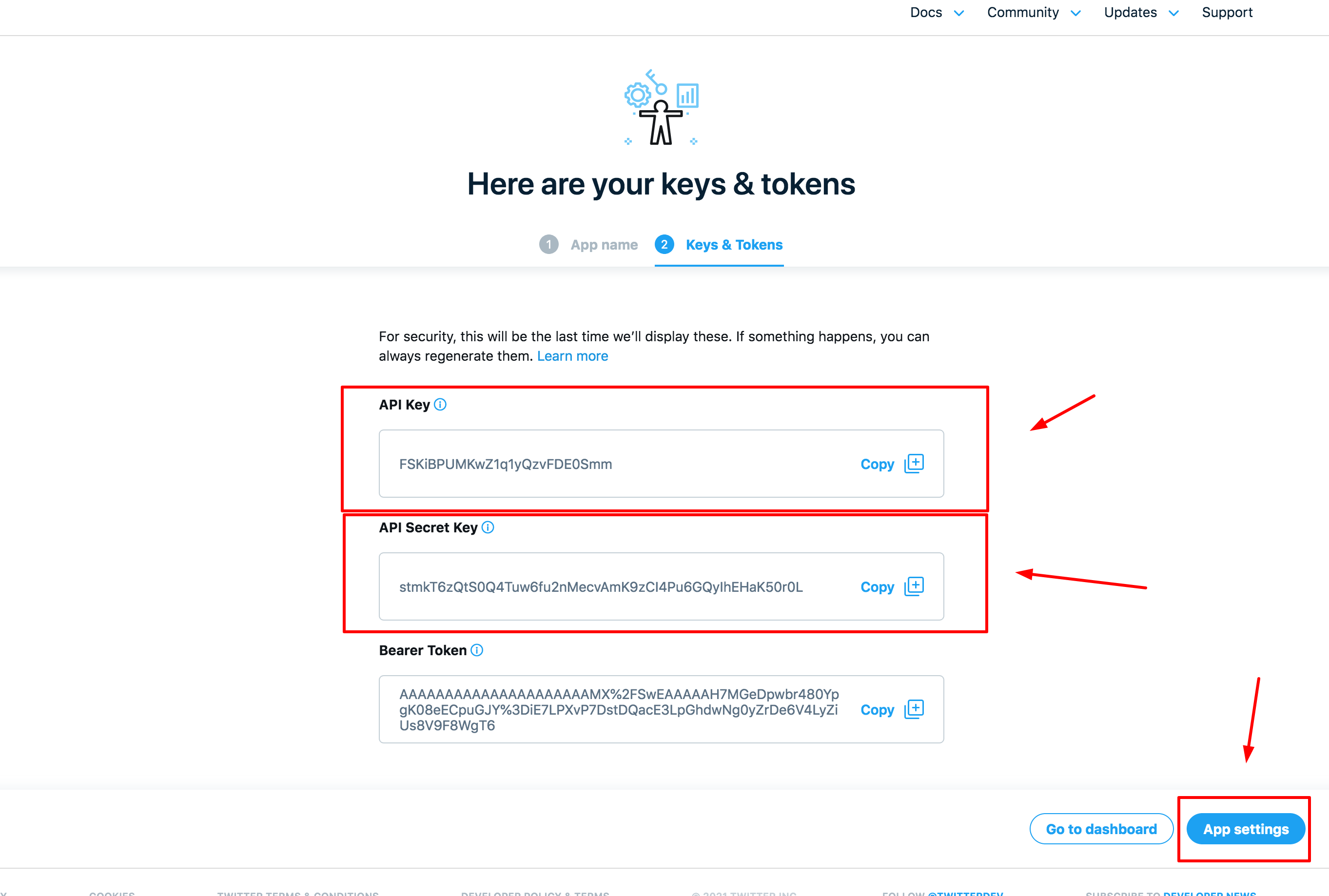Select the Keys & Tokens tab
The width and height of the screenshot is (1329, 896).
click(734, 244)
